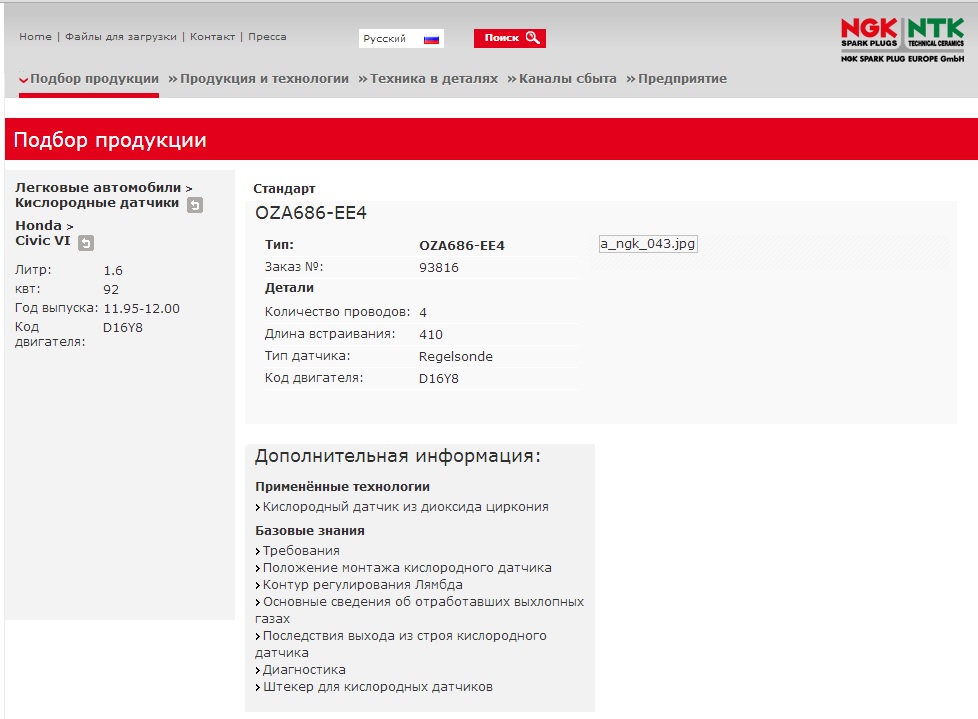
Task: Click the a_ngk_043.jpg product image
Action: (648, 244)
